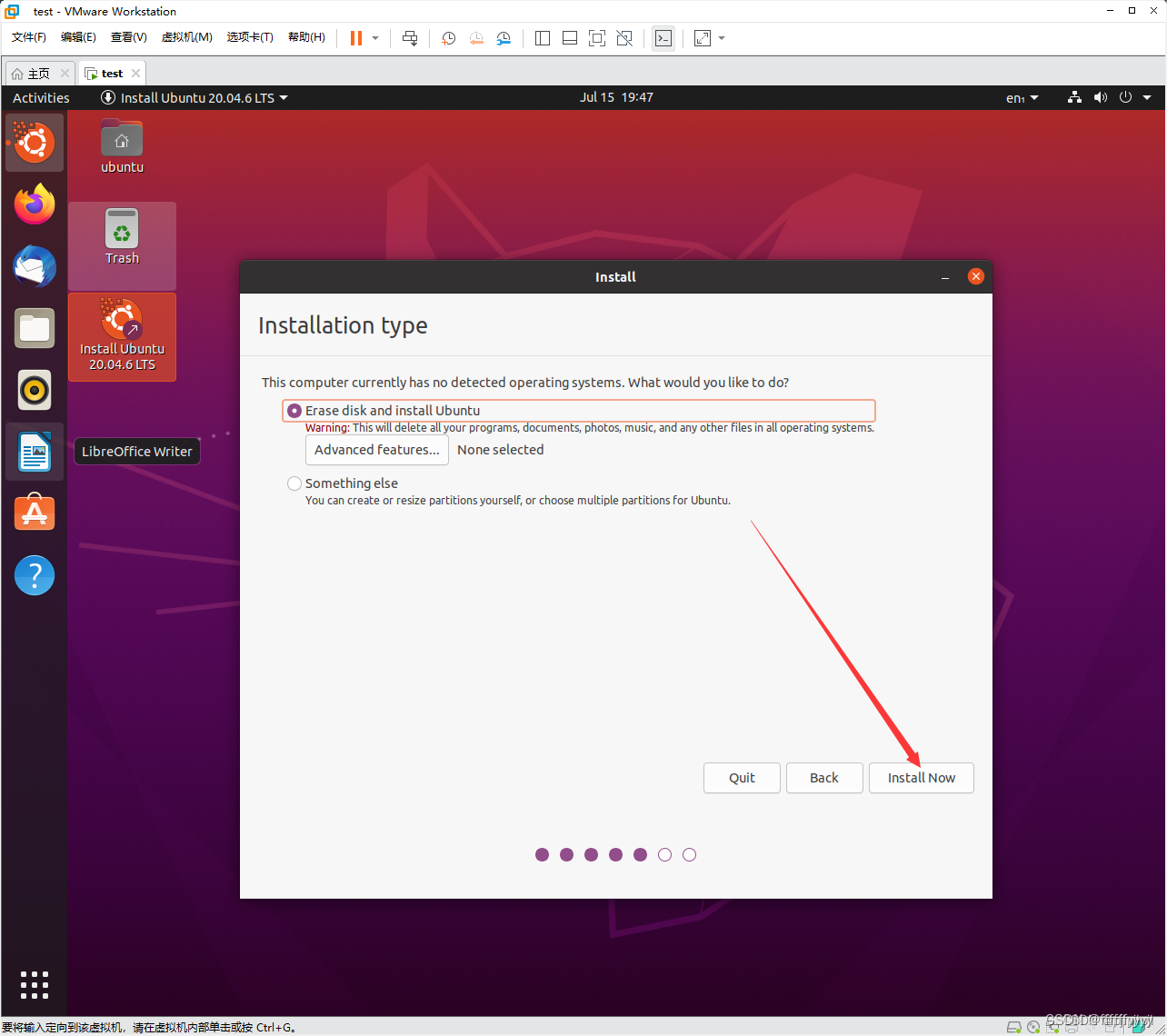The image size is (1167, 1036).
Task: Launch Firefox from the dock
Action: [x=35, y=204]
